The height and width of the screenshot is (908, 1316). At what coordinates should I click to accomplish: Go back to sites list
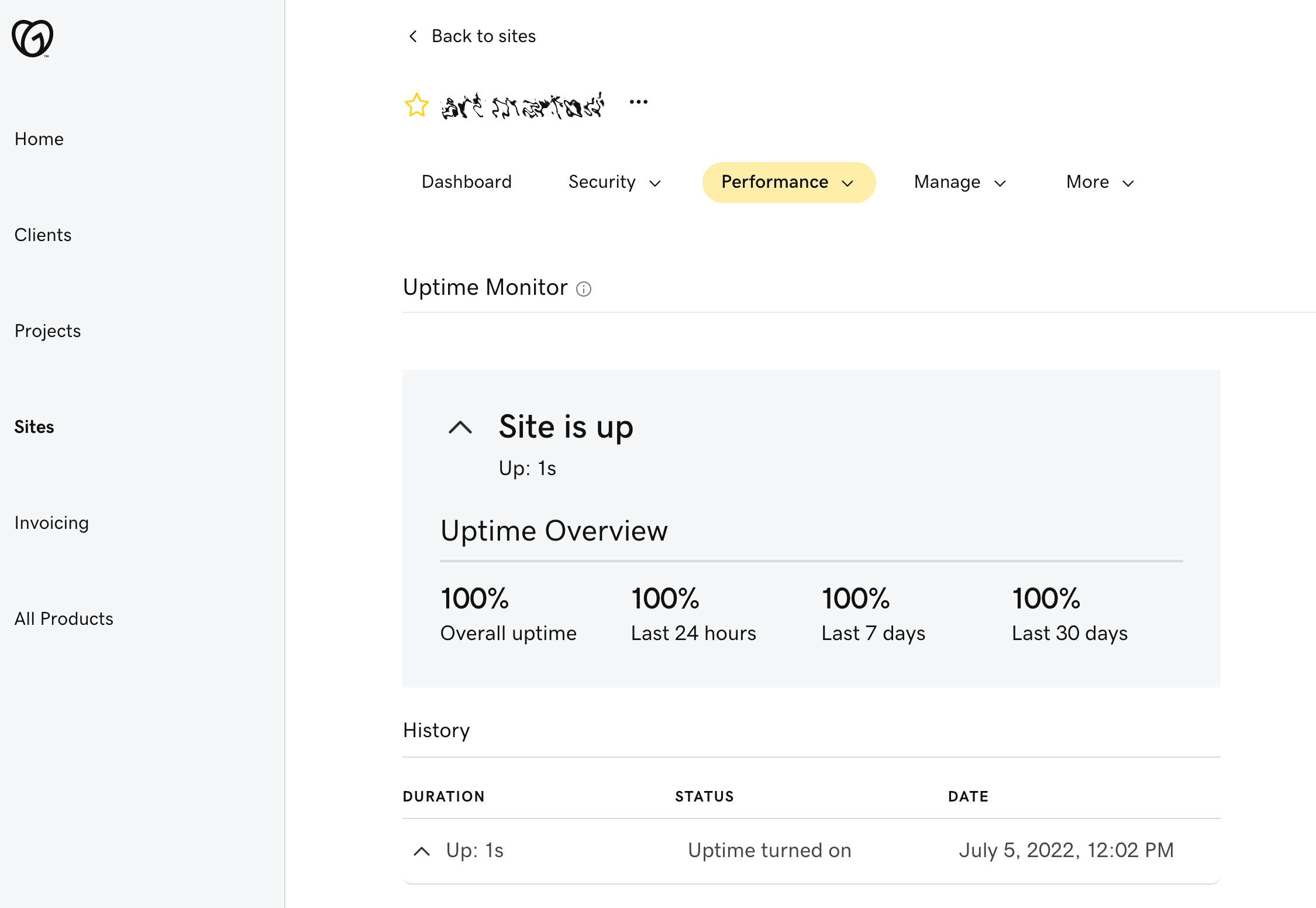pos(483,36)
